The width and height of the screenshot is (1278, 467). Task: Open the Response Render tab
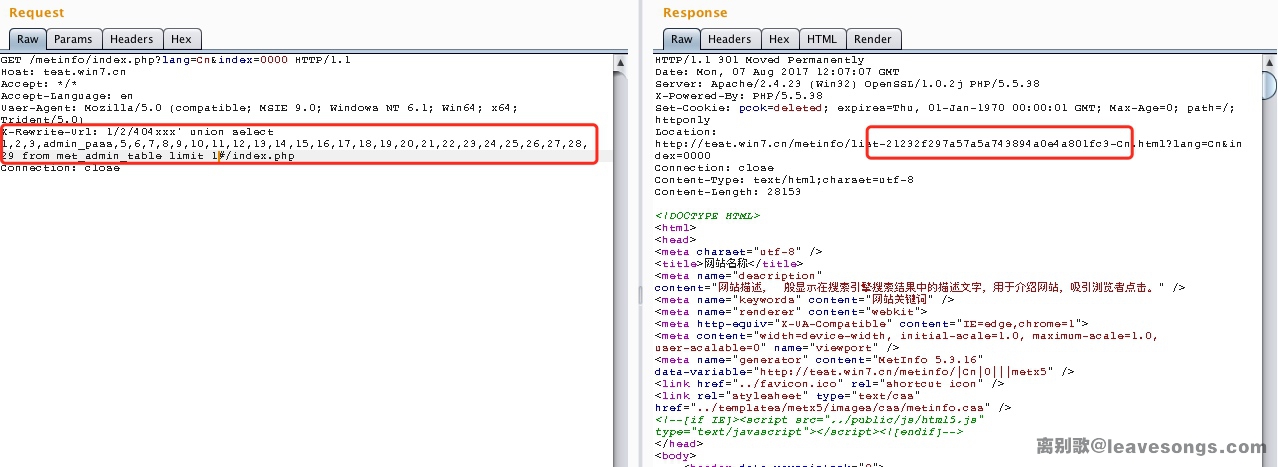[x=873, y=39]
